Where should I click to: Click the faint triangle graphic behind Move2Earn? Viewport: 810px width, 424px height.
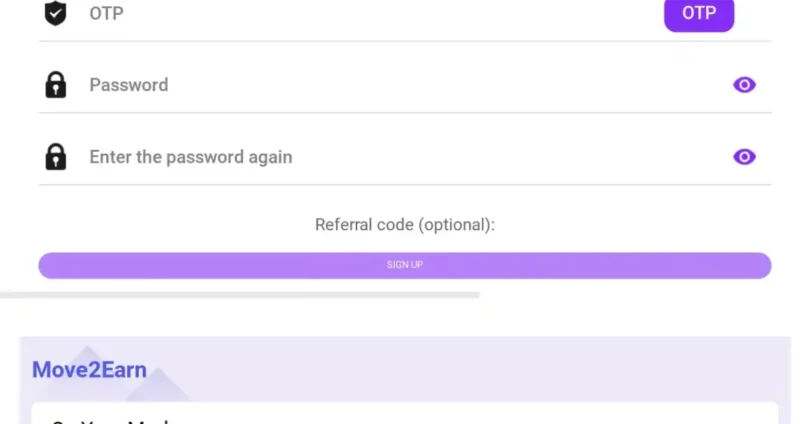(x=158, y=385)
